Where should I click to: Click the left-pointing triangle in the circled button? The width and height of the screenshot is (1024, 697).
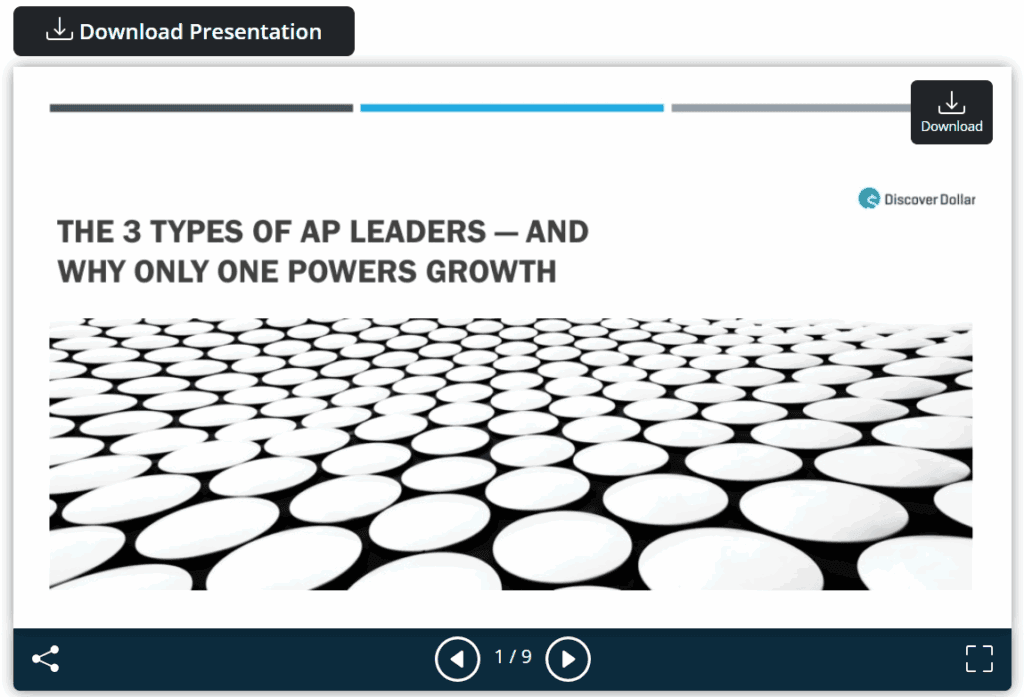coord(456,659)
